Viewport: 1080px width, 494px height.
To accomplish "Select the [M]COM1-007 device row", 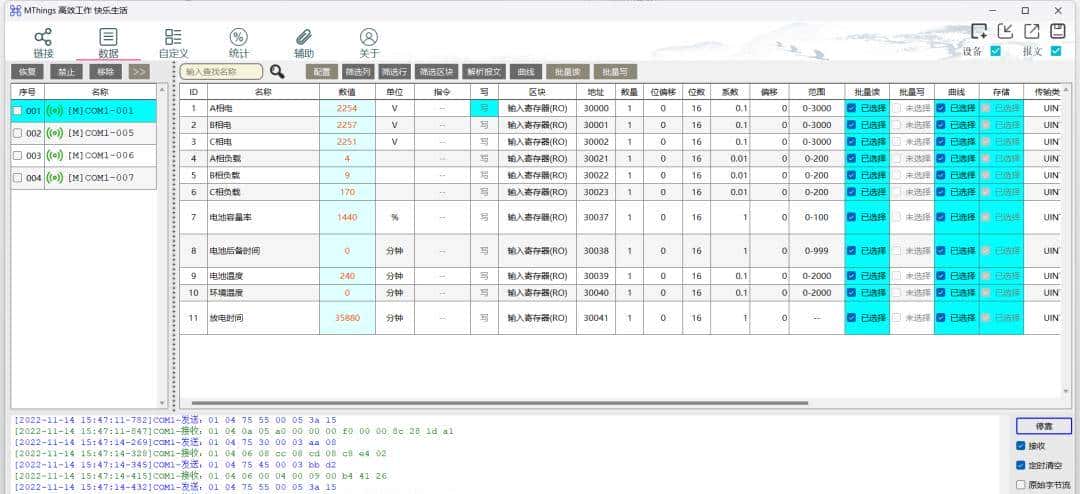I will [83, 178].
